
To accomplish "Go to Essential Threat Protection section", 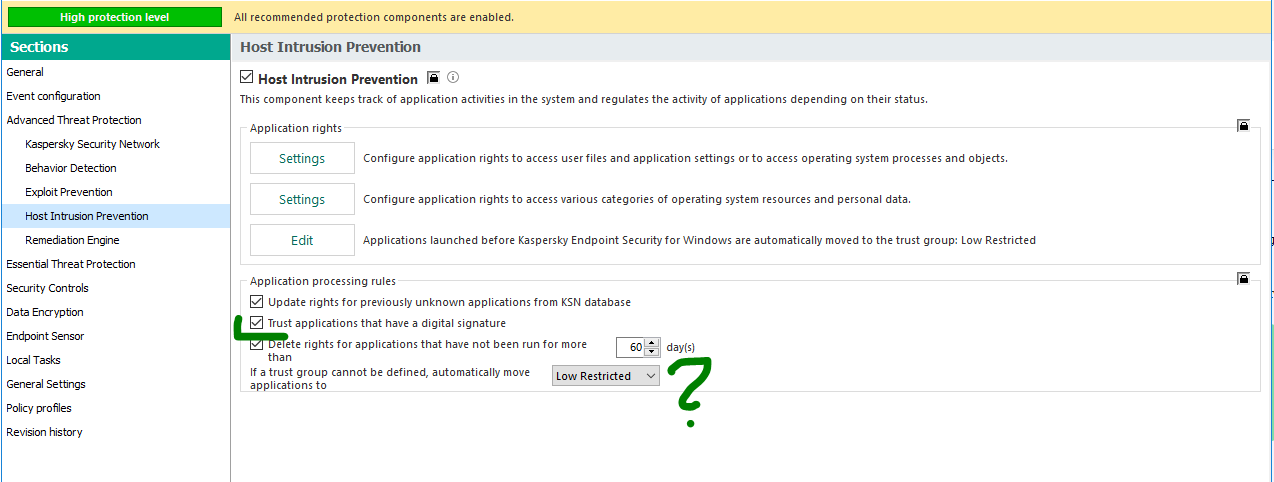I will [71, 264].
